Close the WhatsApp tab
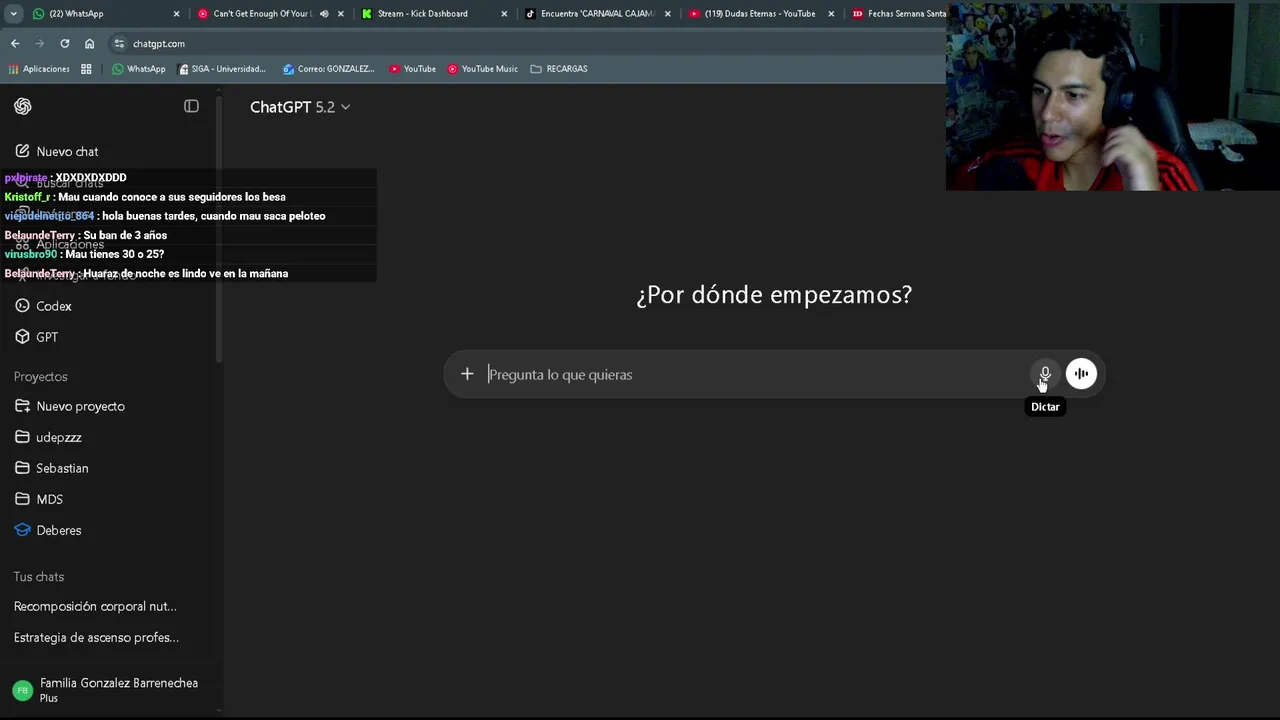Image resolution: width=1280 pixels, height=720 pixels. tap(177, 14)
